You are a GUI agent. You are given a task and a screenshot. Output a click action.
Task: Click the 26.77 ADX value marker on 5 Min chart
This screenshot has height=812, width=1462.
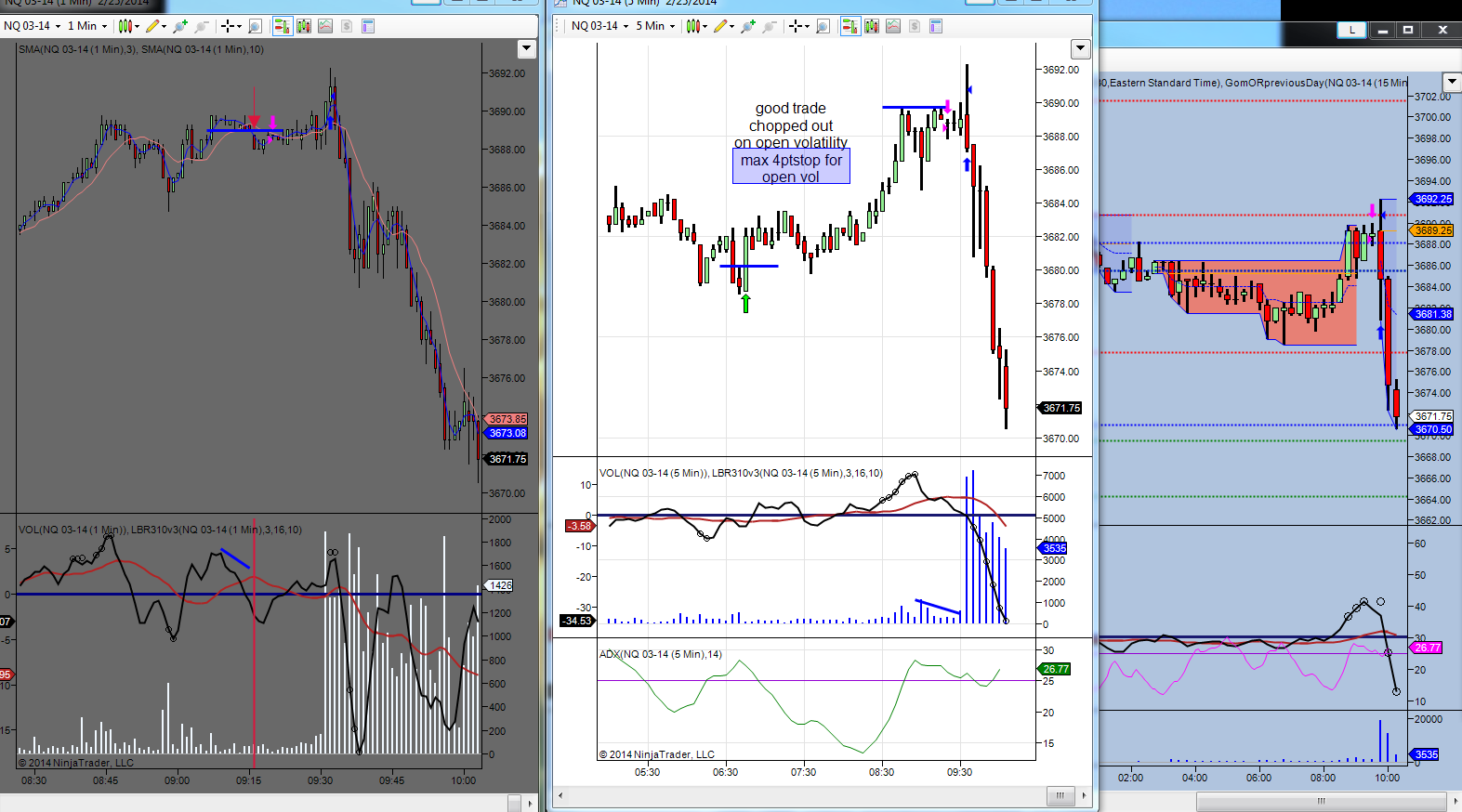pyautogui.click(x=1056, y=669)
